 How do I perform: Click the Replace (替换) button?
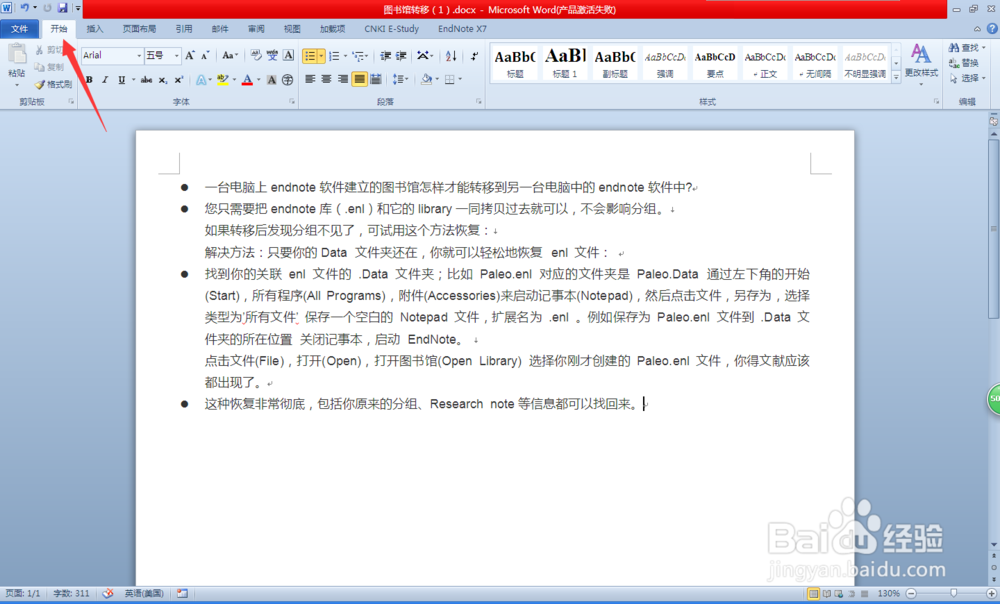pos(964,63)
